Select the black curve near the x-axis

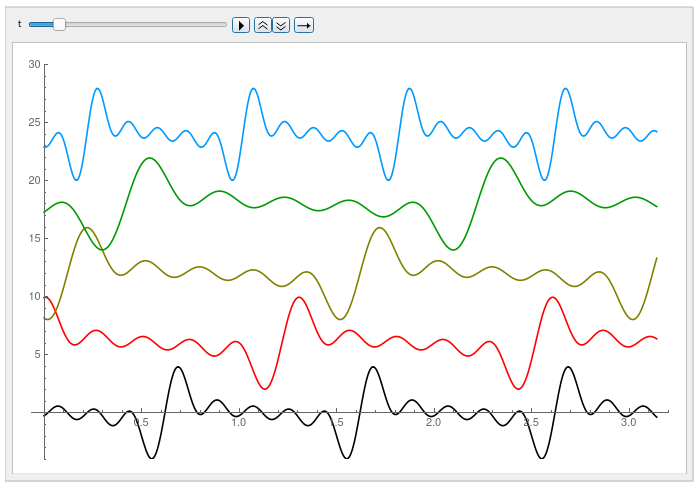click(178, 367)
